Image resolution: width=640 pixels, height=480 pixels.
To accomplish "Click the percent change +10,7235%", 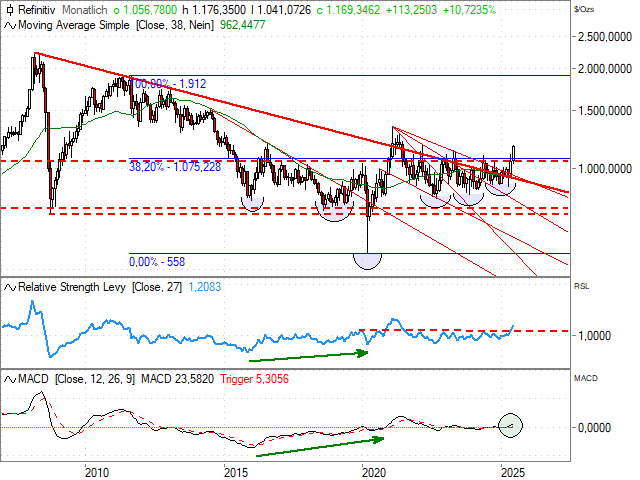I will (x=469, y=10).
